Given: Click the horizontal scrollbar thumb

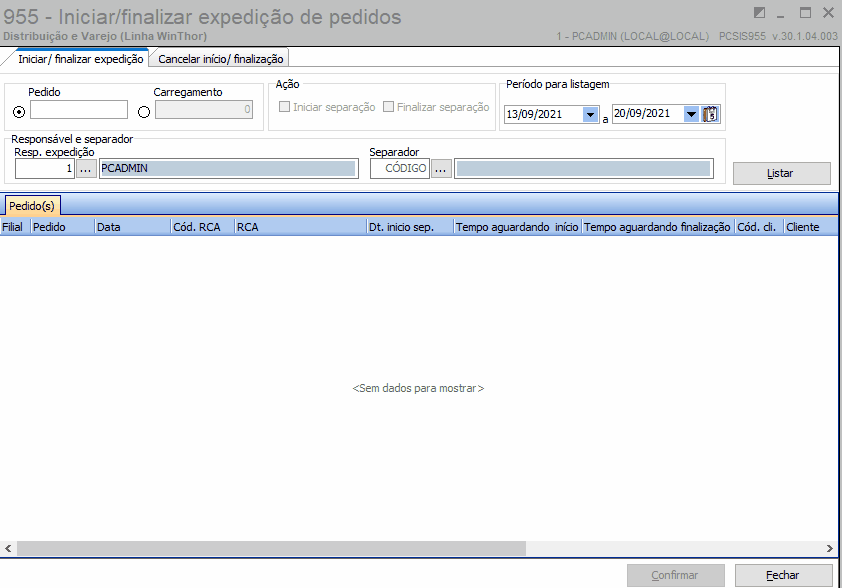Looking at the screenshot, I should (x=271, y=548).
